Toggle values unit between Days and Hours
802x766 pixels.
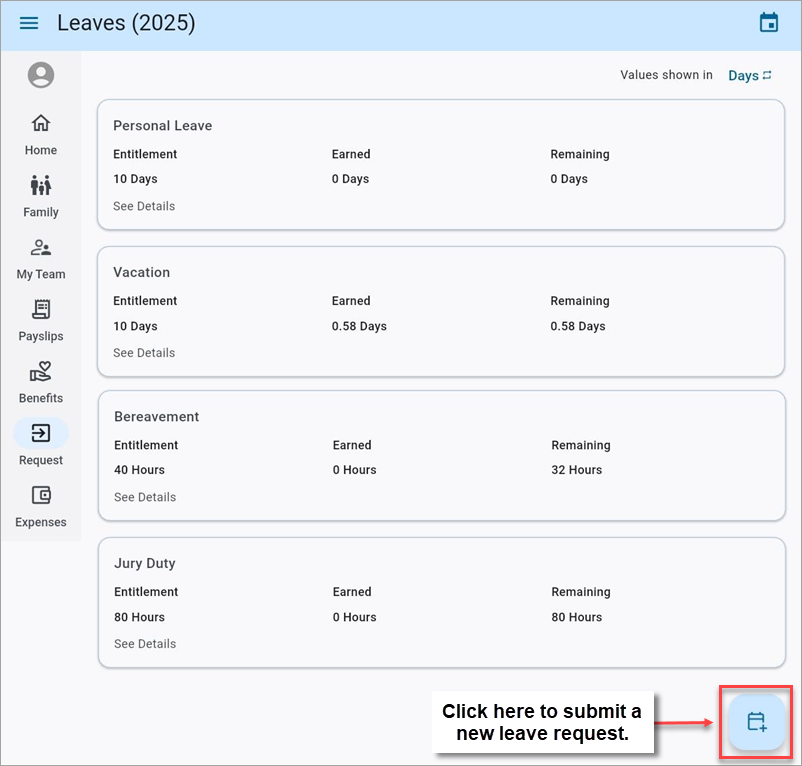click(x=750, y=76)
